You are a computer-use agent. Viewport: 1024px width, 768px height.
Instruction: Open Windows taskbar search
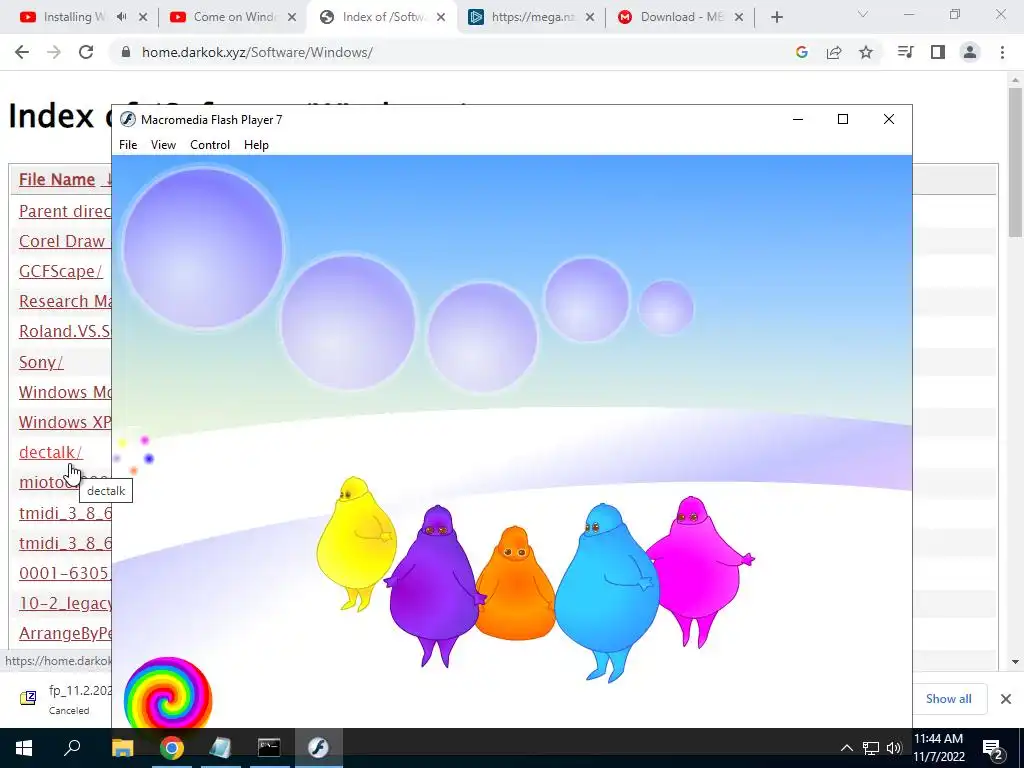72,748
